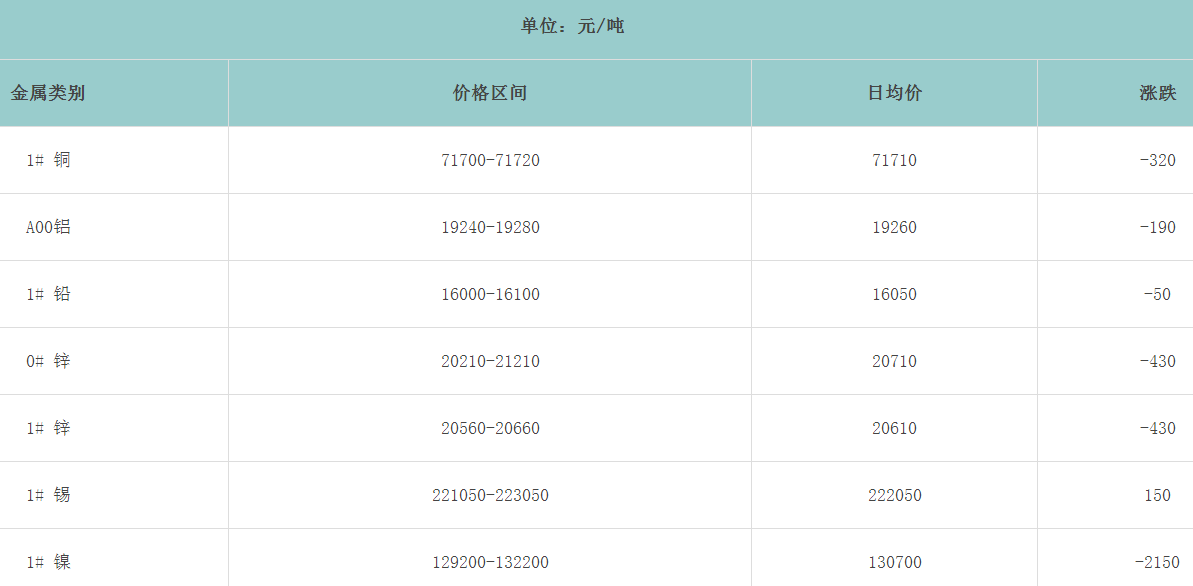Select price range 20210-21210 for 0# zinc
Viewport: 1193px width, 586px height.
[x=490, y=361]
